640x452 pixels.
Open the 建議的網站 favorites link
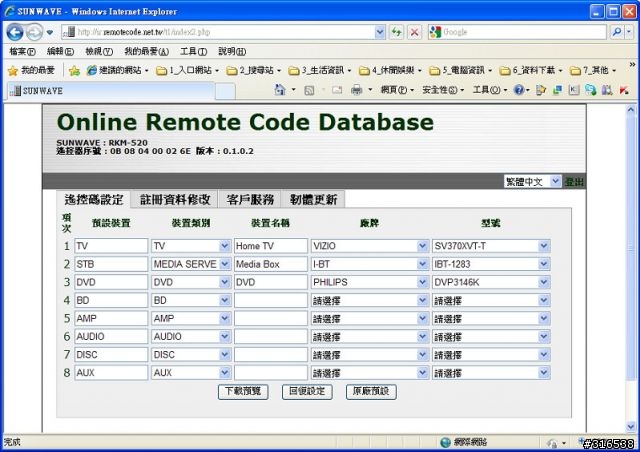point(117,71)
